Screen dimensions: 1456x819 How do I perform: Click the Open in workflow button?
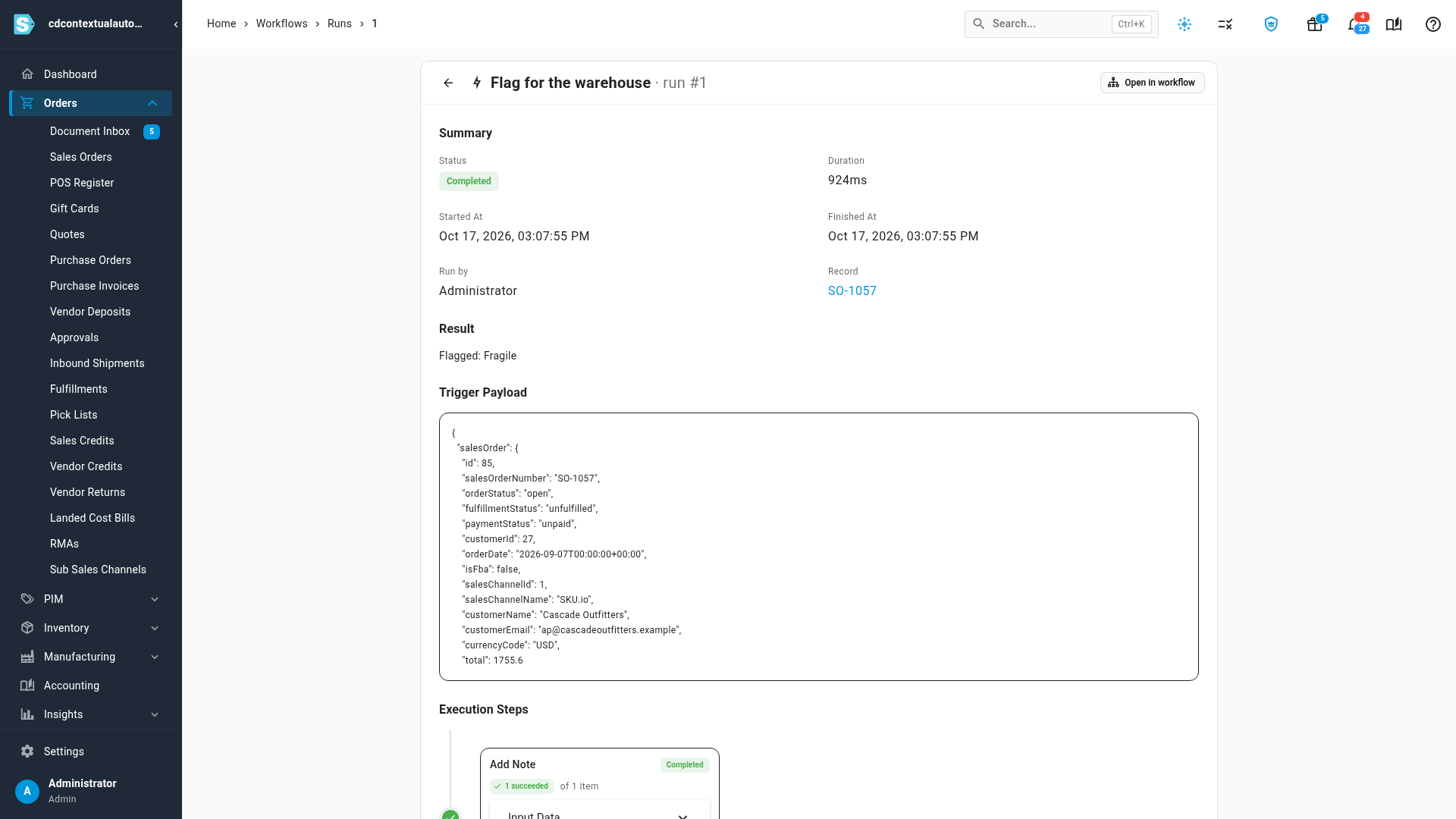pyautogui.click(x=1152, y=83)
